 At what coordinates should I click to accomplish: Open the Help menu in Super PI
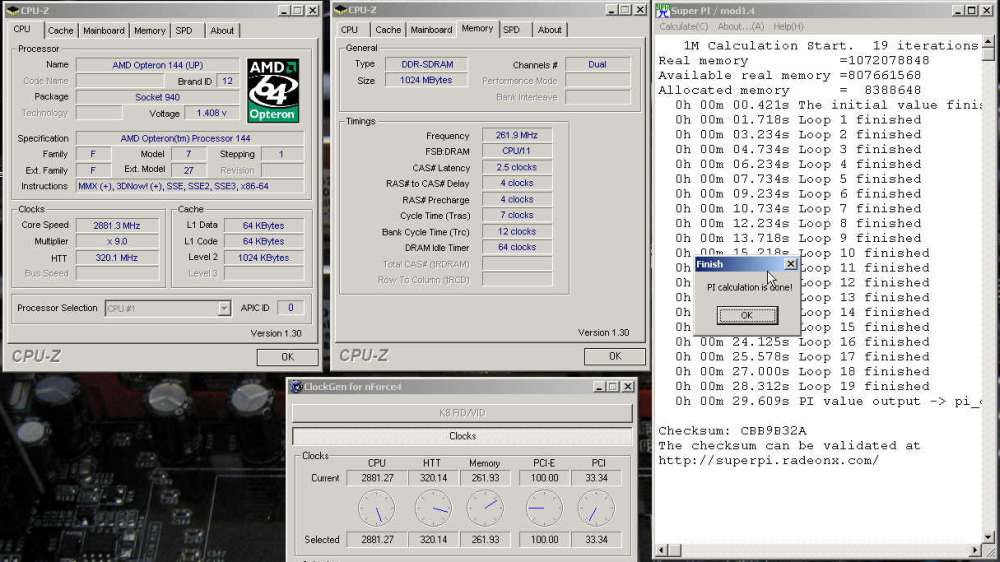point(788,27)
